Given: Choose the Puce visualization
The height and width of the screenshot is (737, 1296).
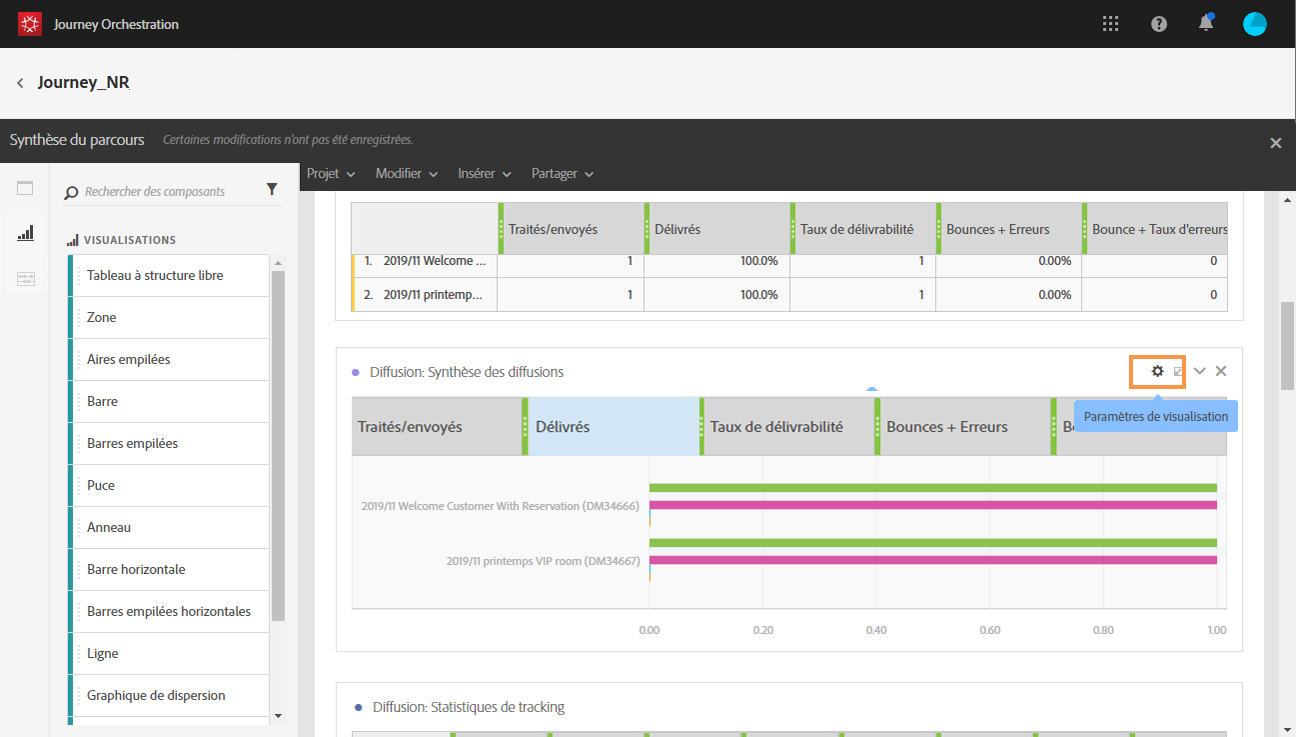Looking at the screenshot, I should click(x=169, y=485).
